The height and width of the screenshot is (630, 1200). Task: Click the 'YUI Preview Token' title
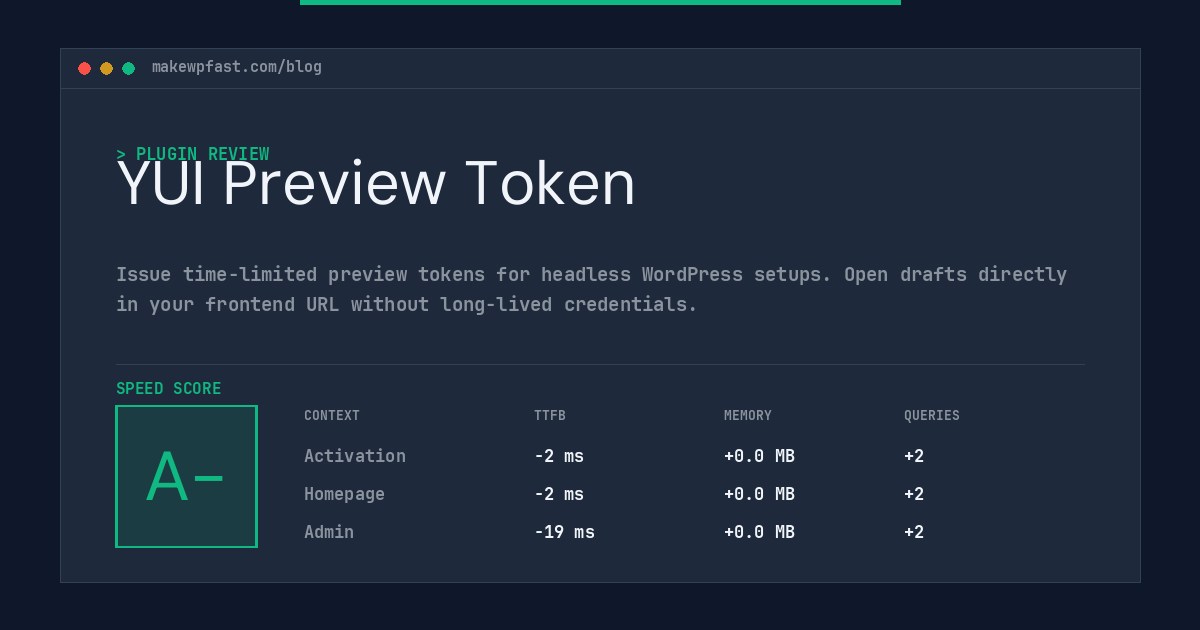coord(376,184)
